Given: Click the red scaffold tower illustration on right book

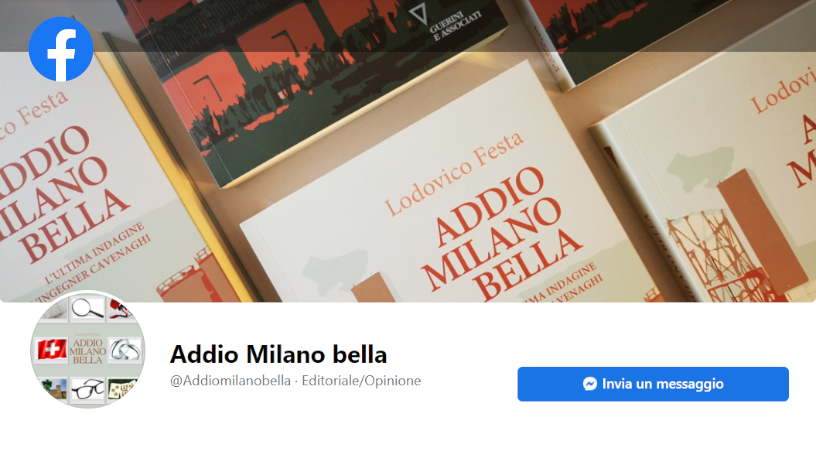Looking at the screenshot, I should [x=721, y=256].
